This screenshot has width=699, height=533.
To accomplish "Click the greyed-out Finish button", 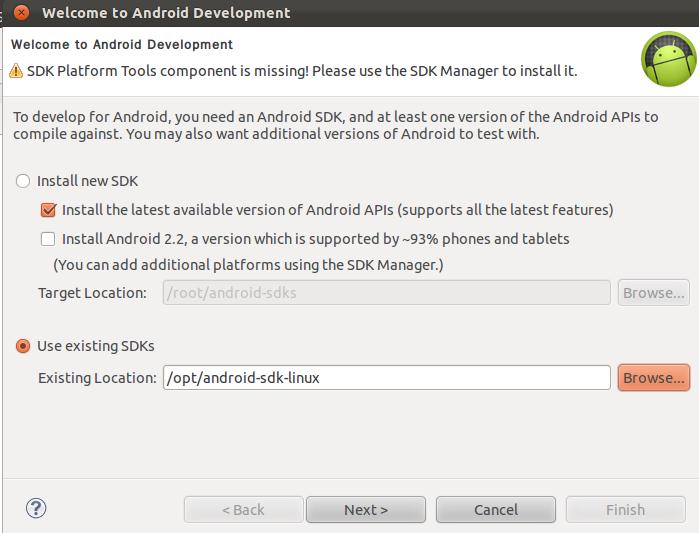I will point(625,509).
